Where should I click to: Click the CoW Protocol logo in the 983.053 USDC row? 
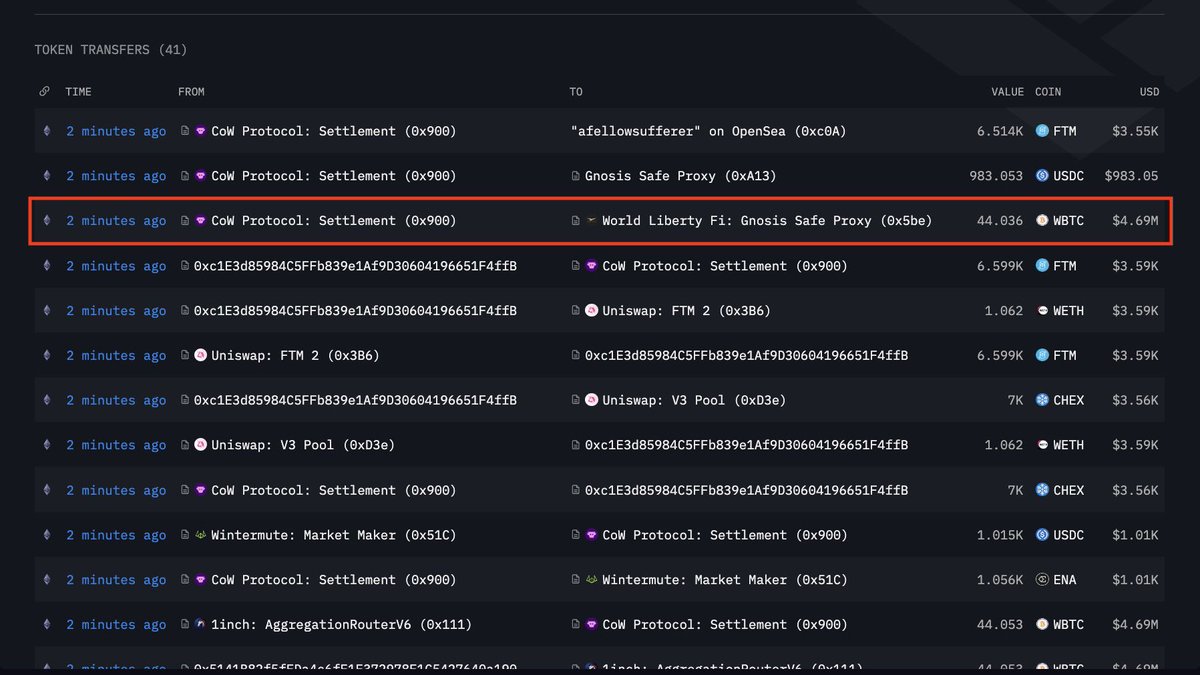[x=200, y=176]
